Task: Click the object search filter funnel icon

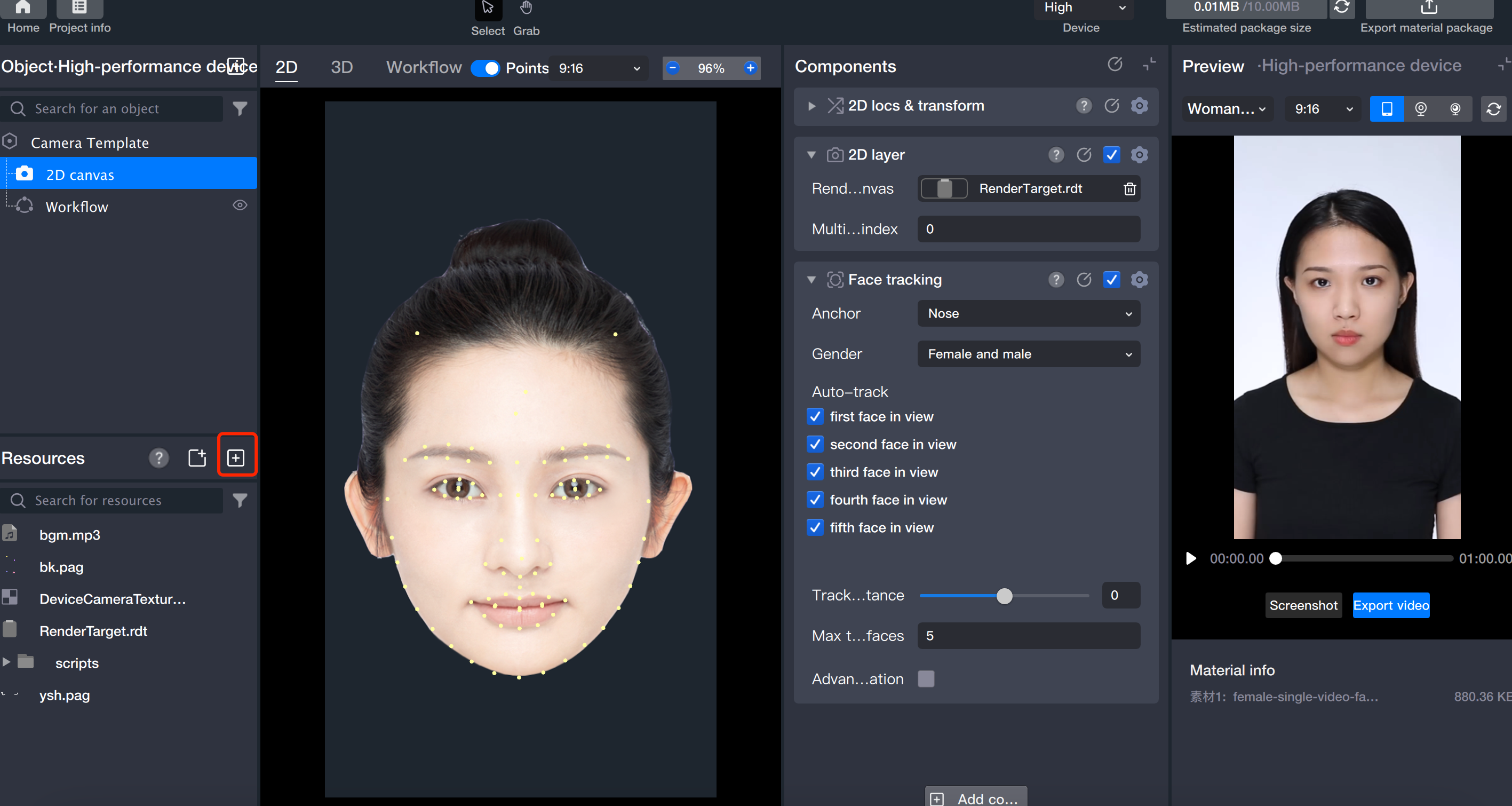Action: [240, 108]
